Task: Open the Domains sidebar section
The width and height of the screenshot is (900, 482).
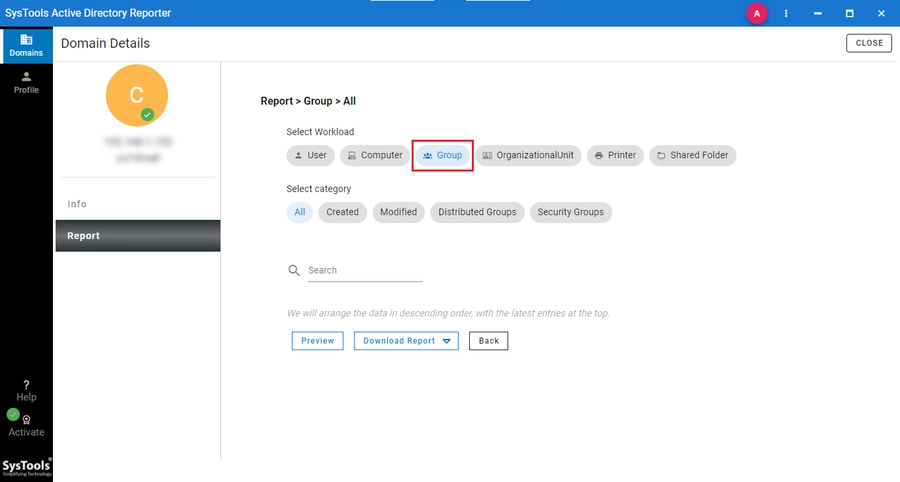Action: click(x=26, y=45)
